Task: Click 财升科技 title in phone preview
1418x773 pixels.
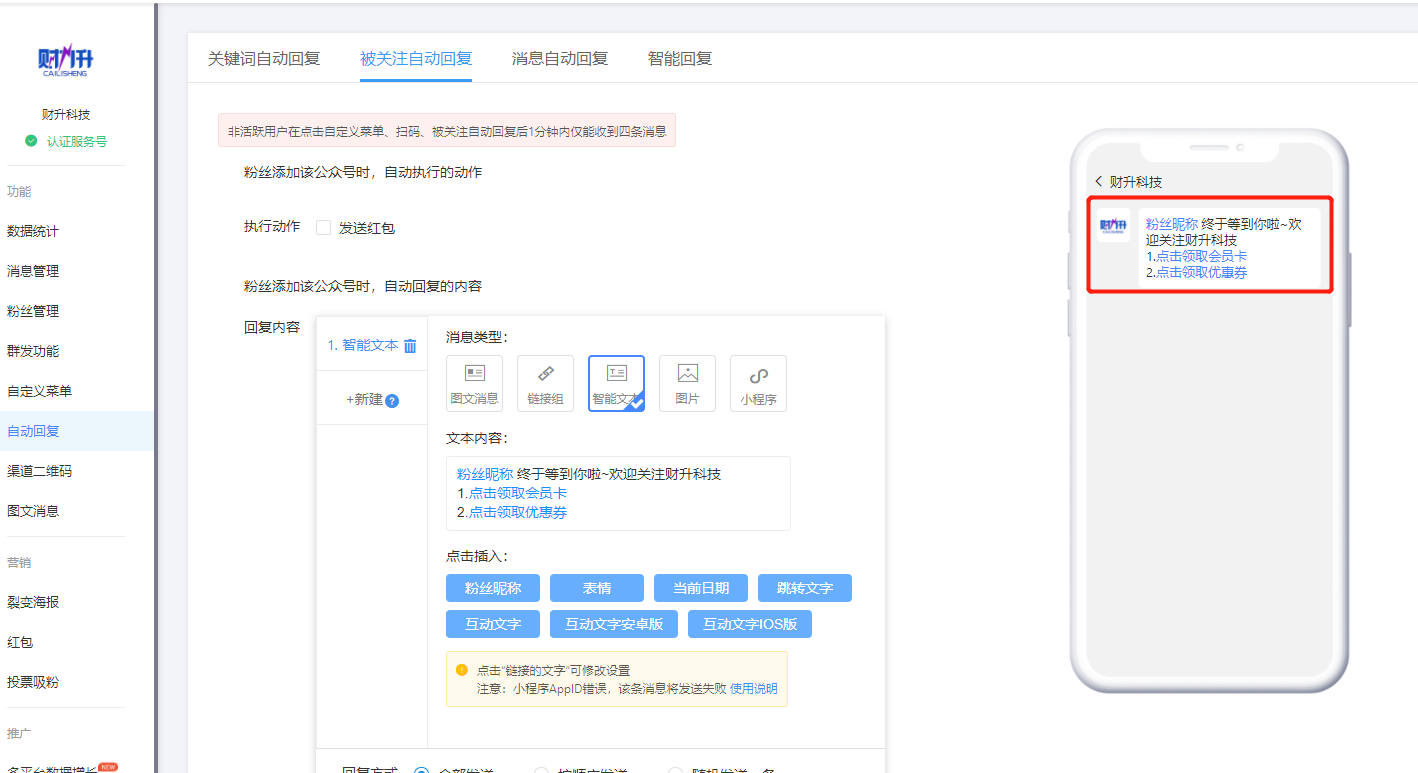Action: [x=1136, y=182]
